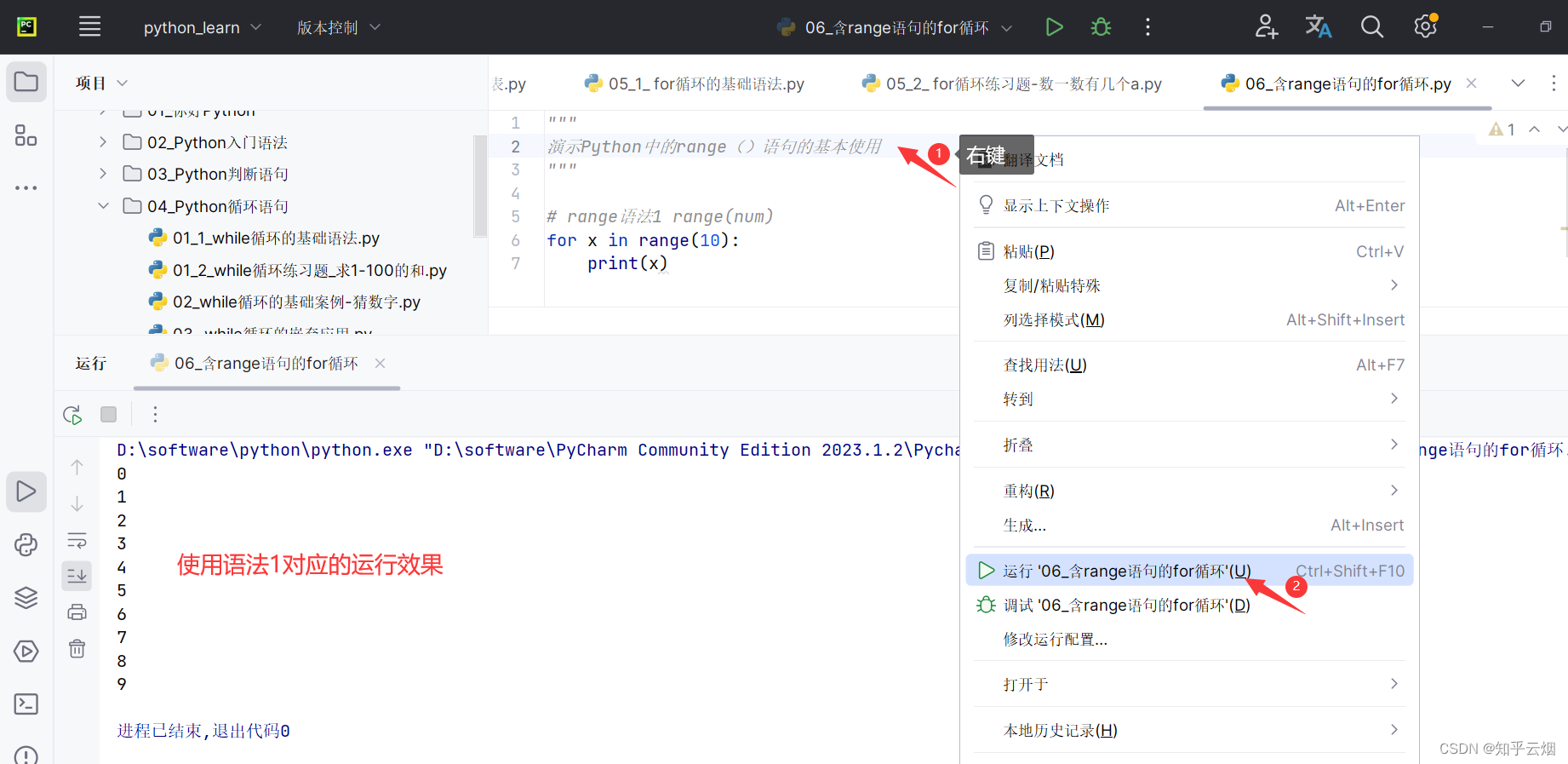Viewport: 1568px width, 764px height.
Task: Debug '06_含range语句的for循环' from context menu
Action: (1189, 605)
